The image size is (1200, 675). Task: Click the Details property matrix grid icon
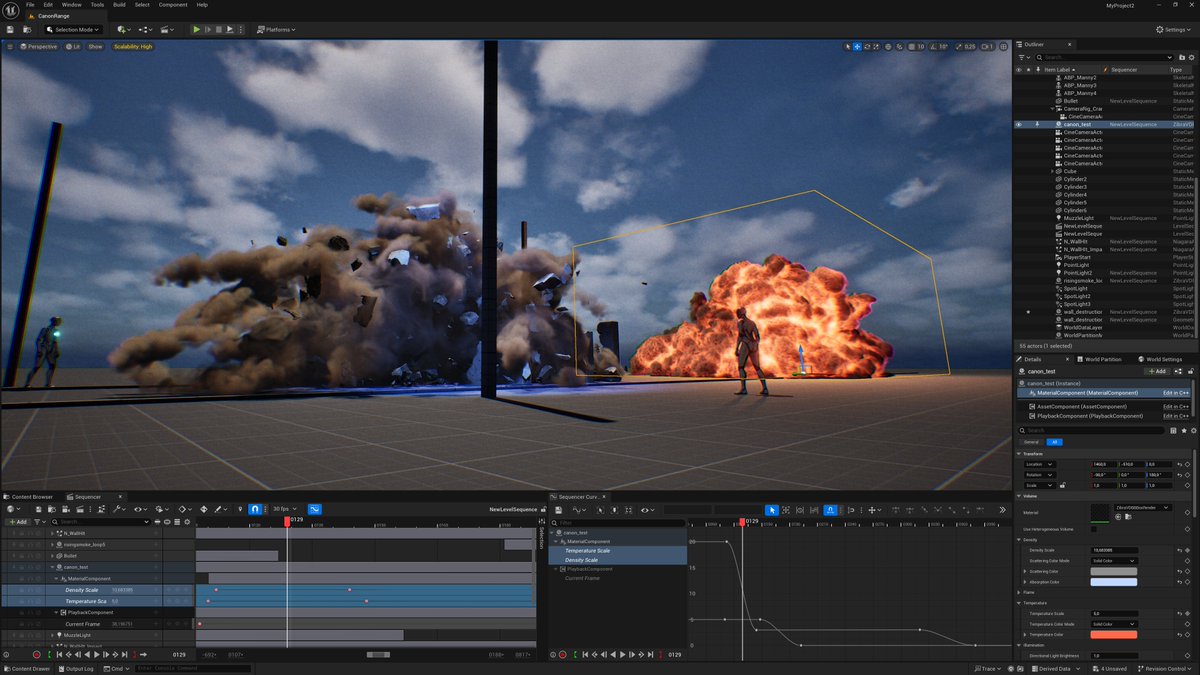pos(1172,430)
